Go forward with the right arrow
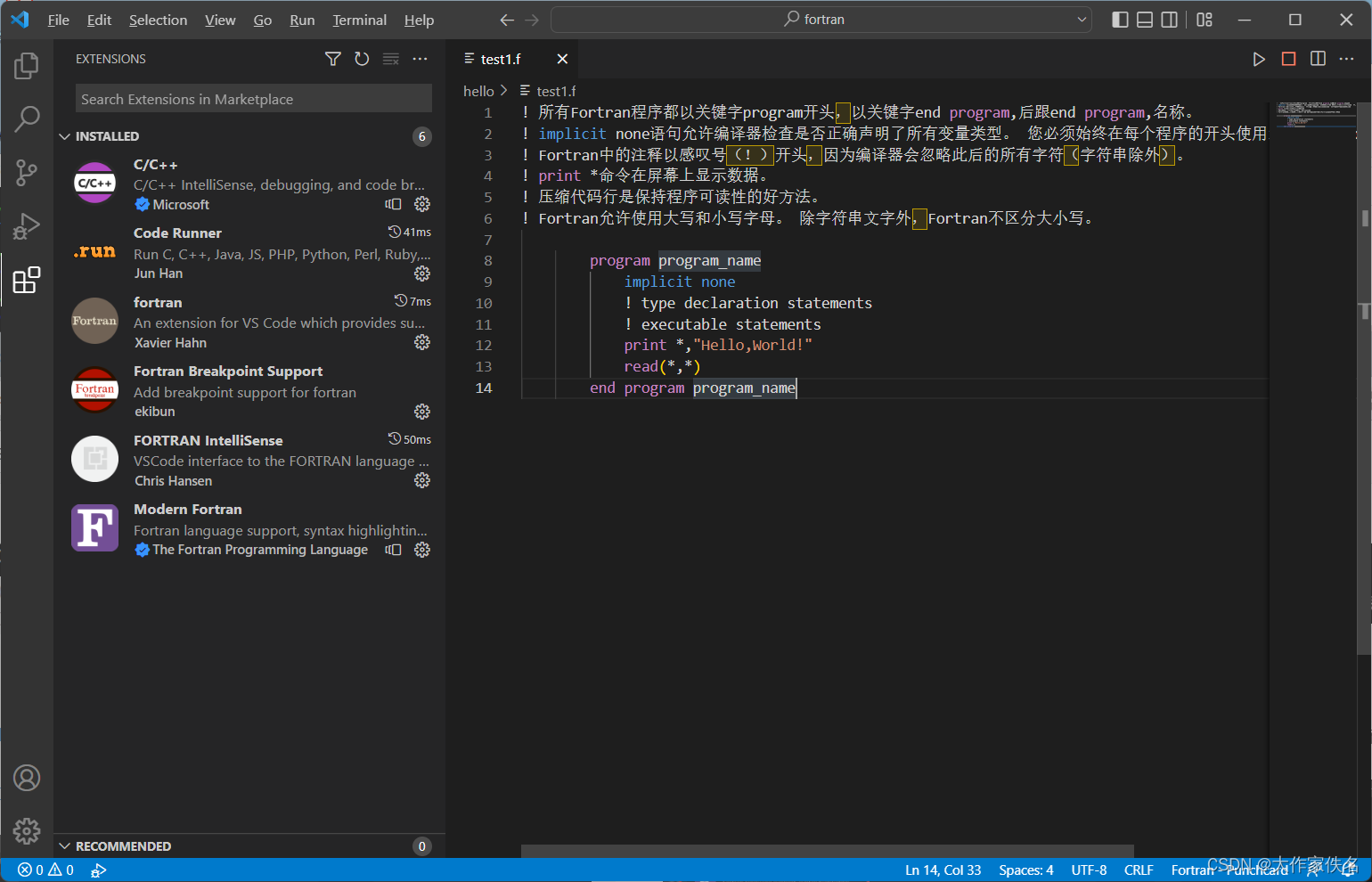The height and width of the screenshot is (882, 1372). point(532,20)
